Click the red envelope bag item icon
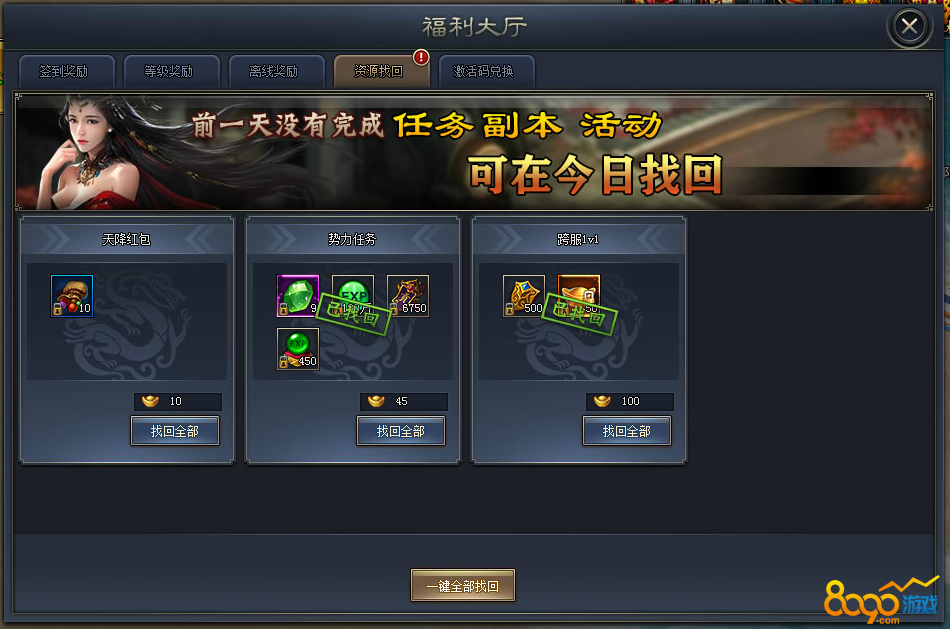The image size is (950, 629). point(72,296)
